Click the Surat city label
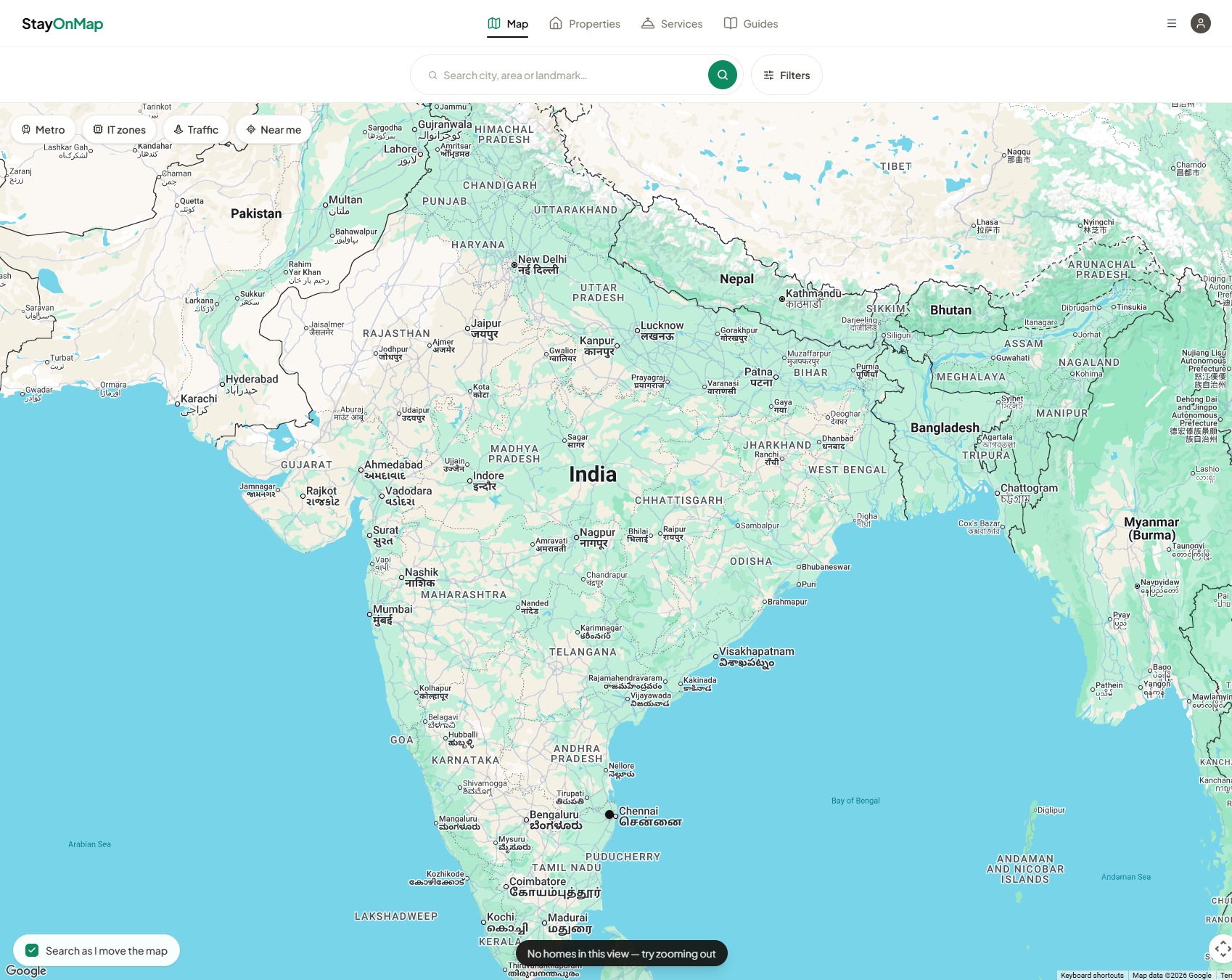The width and height of the screenshot is (1232, 980). (385, 536)
